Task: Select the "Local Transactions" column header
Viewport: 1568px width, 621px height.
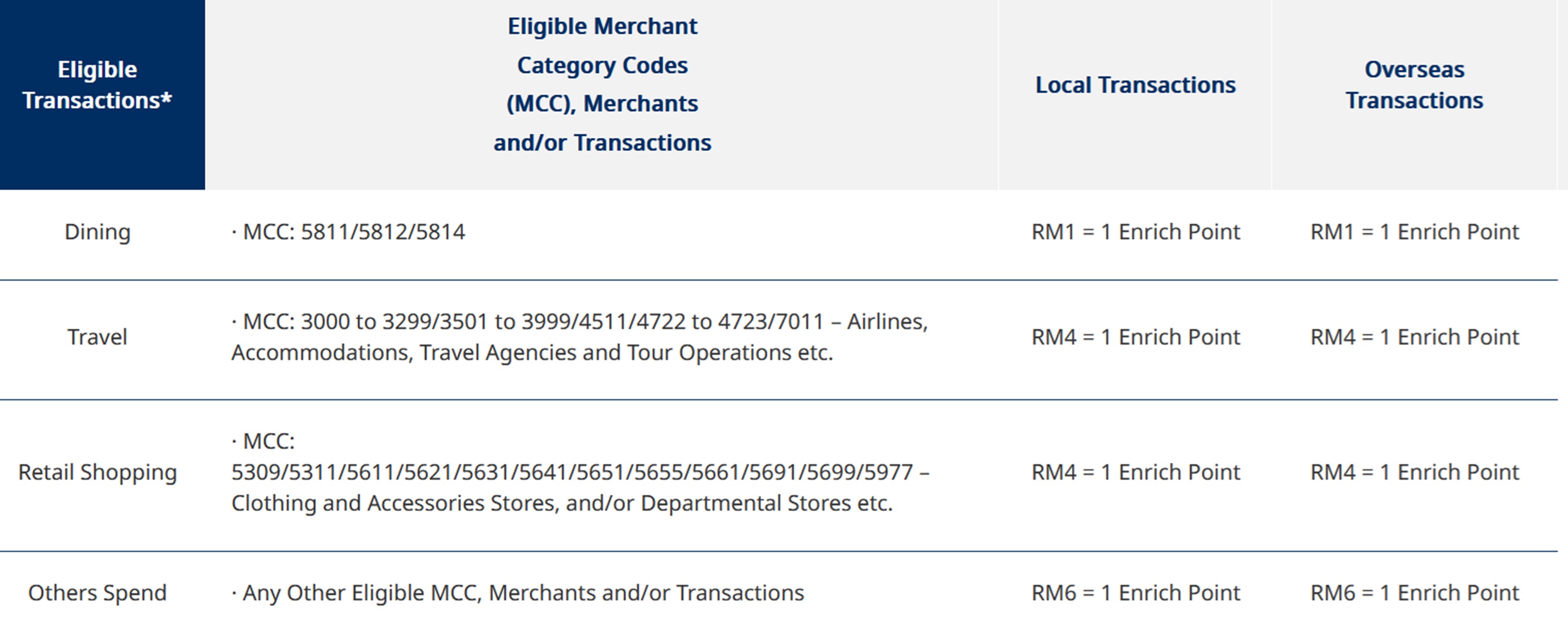Action: click(1135, 85)
